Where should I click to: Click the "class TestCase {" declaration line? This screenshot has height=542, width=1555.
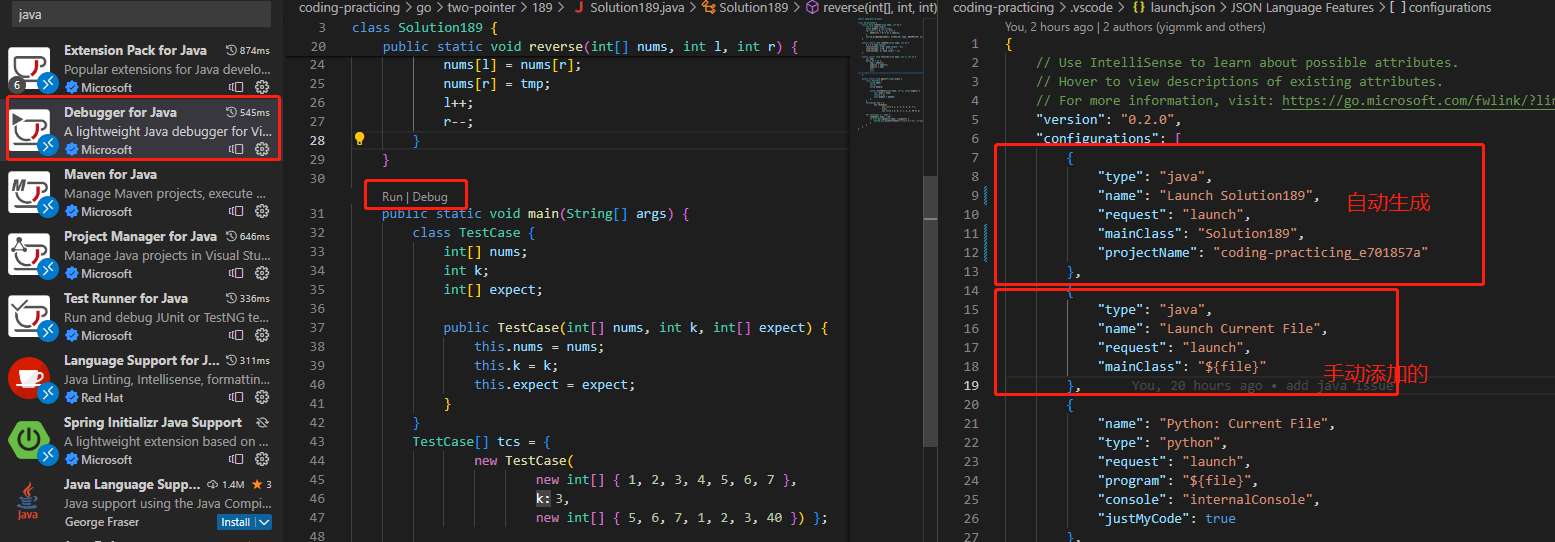pos(474,233)
